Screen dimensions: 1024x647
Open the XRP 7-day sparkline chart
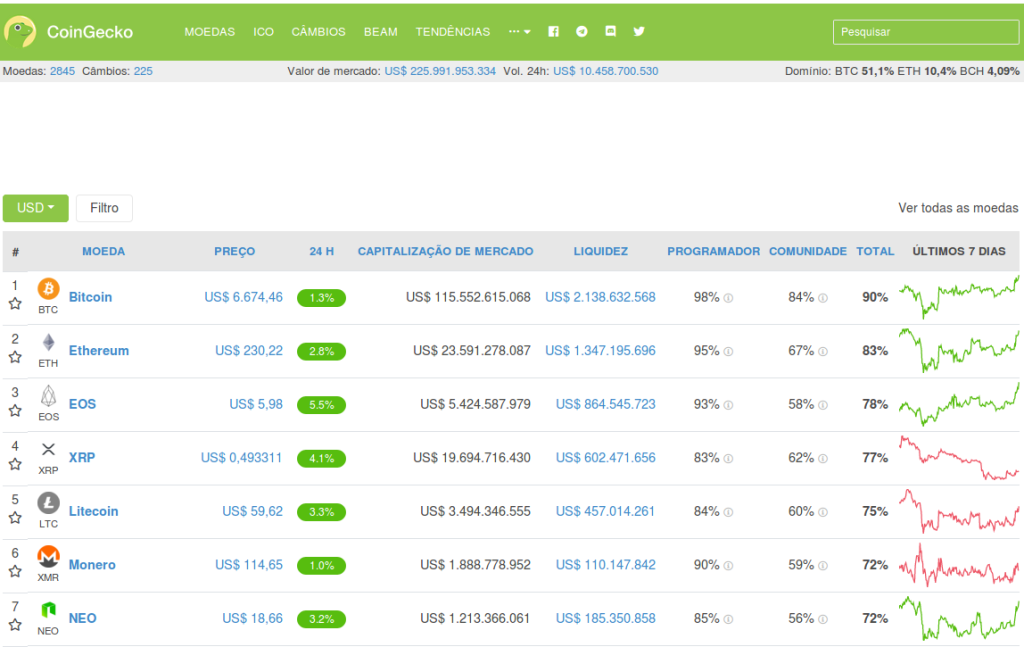[959, 458]
